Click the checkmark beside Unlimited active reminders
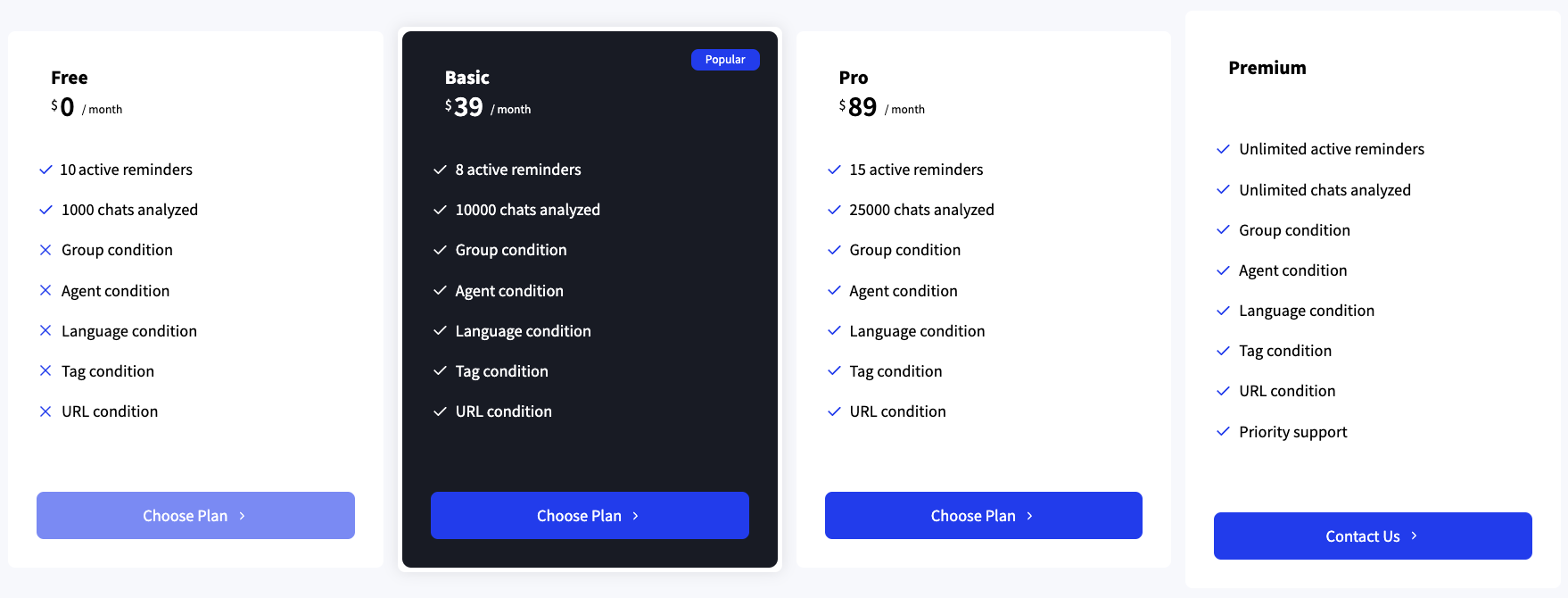 [x=1223, y=149]
